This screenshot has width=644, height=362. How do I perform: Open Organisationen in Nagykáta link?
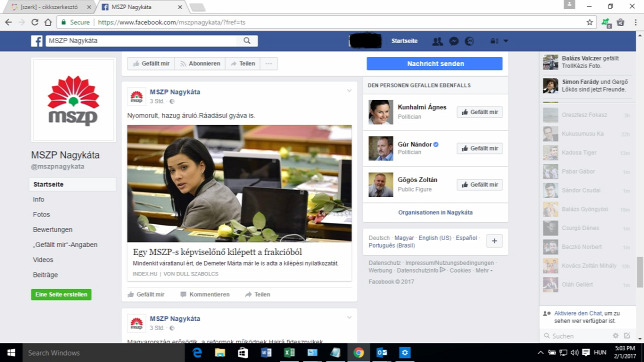[435, 212]
